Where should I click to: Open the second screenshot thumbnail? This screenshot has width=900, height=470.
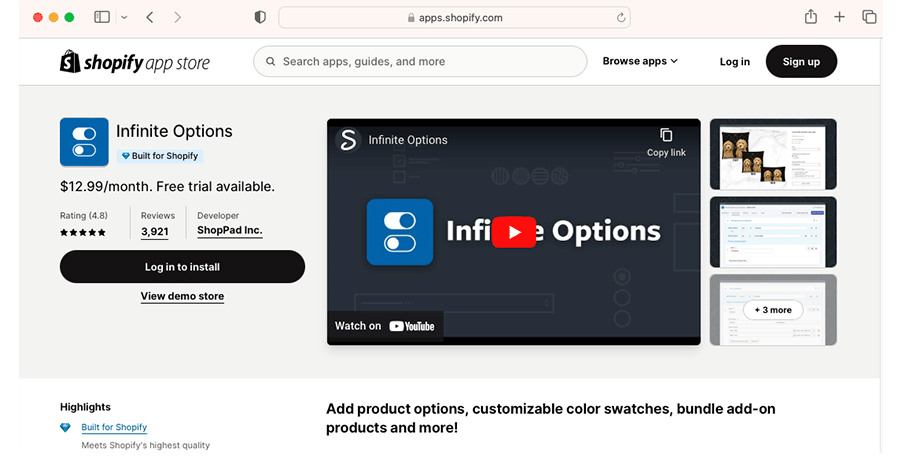click(x=773, y=232)
